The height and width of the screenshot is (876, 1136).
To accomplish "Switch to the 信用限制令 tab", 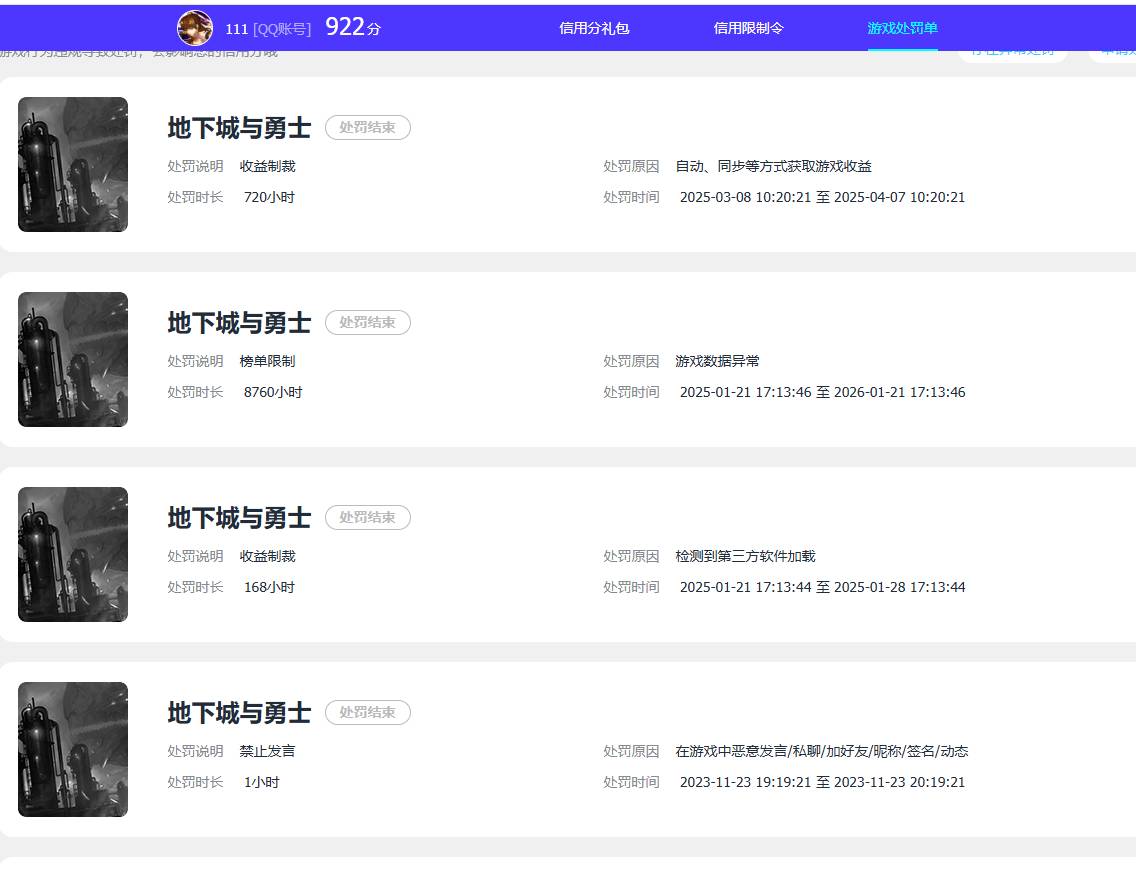I will pos(749,28).
